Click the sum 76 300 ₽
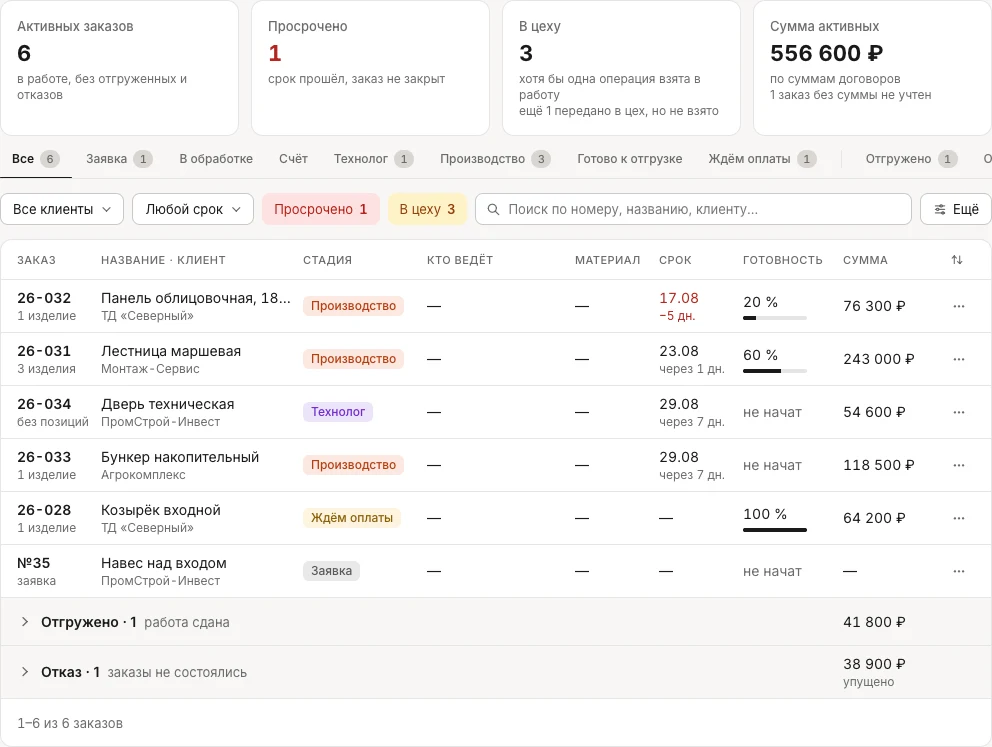This screenshot has height=747, width=992. (874, 306)
